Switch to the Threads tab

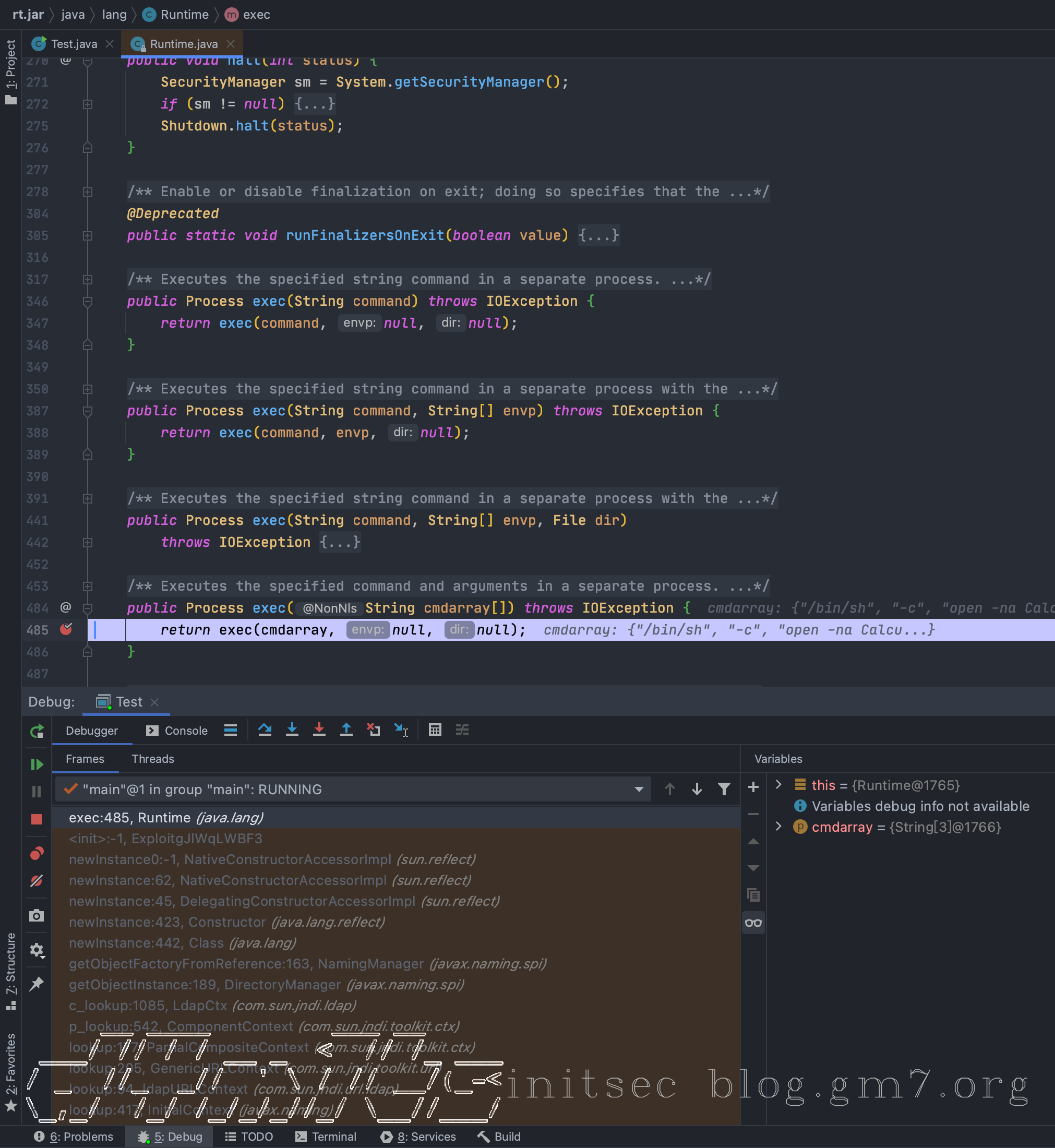point(152,759)
